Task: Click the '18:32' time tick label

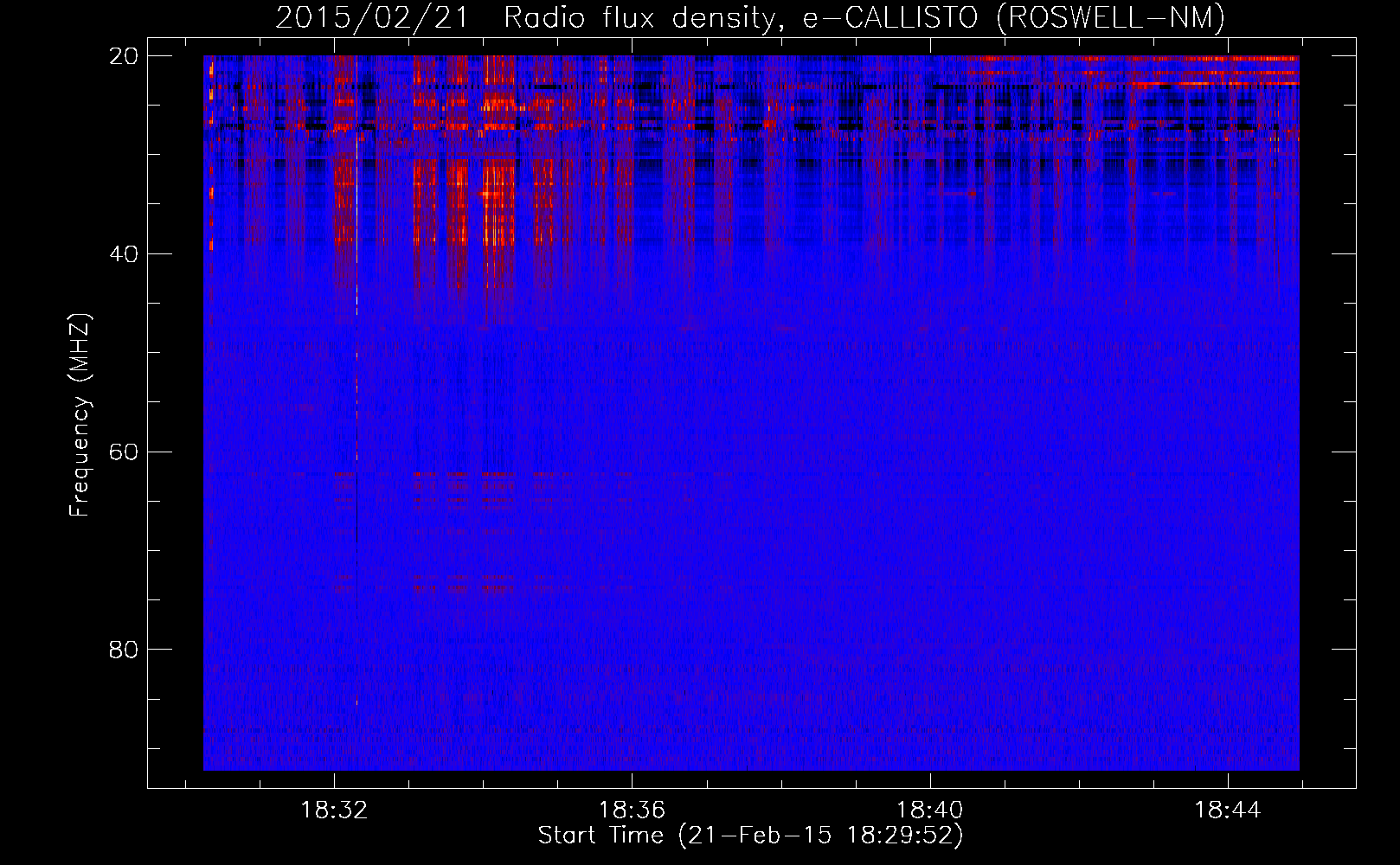Action: pyautogui.click(x=334, y=810)
